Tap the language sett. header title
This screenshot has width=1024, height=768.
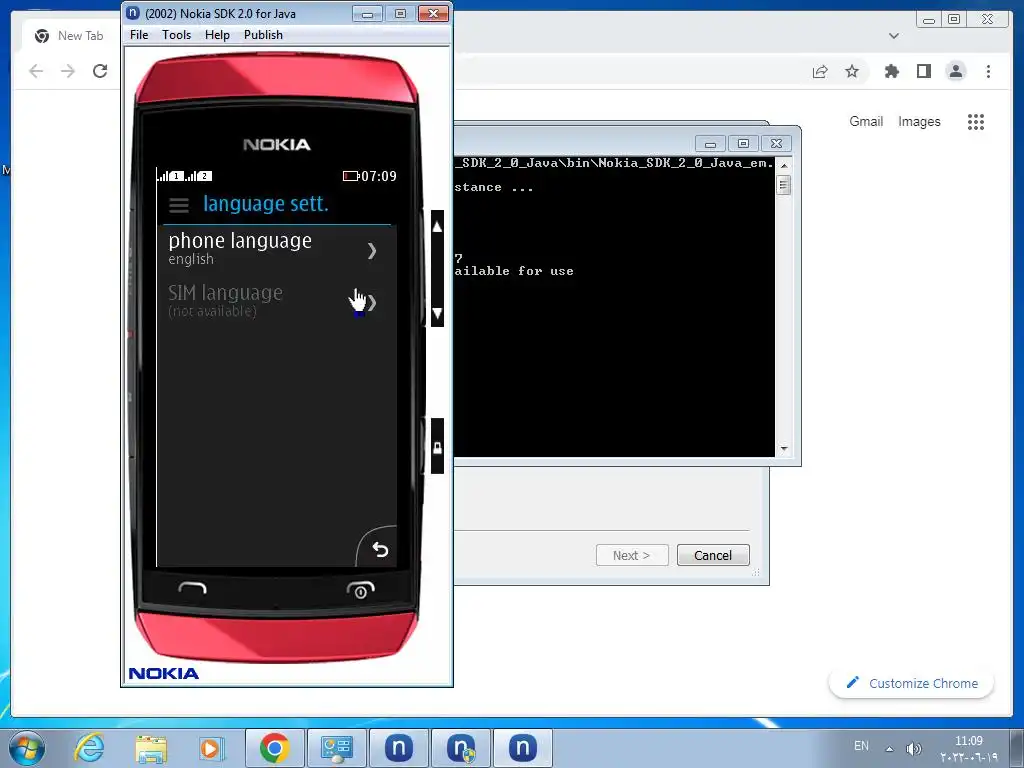click(266, 204)
